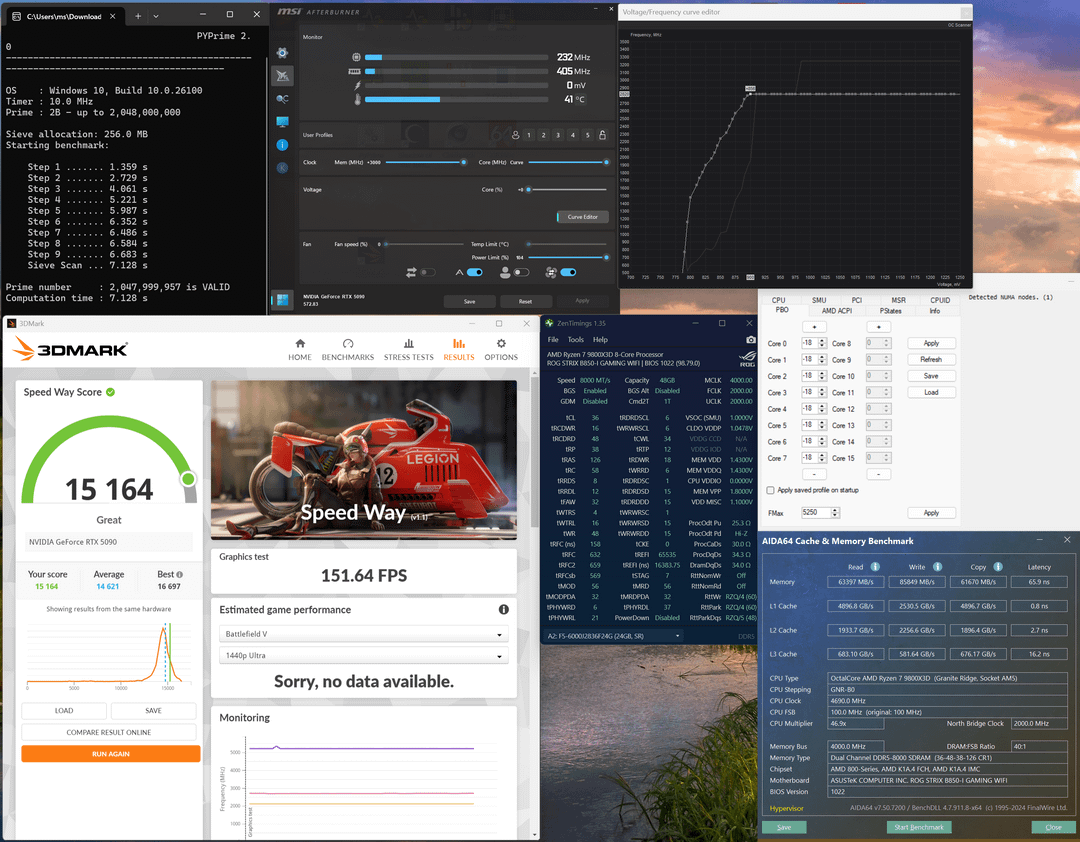Viewport: 1080px width, 842px height.
Task: Toggle the switch next to user icon in Afterburner Fan row
Action: click(x=521, y=273)
